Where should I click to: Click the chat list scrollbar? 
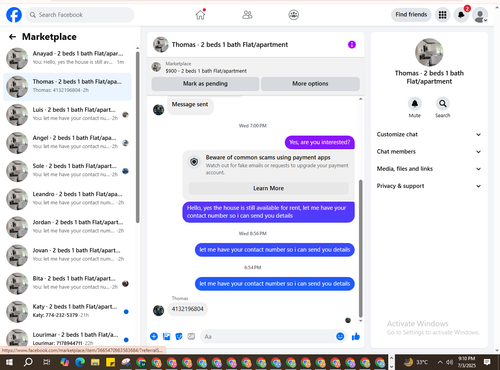coord(137,137)
